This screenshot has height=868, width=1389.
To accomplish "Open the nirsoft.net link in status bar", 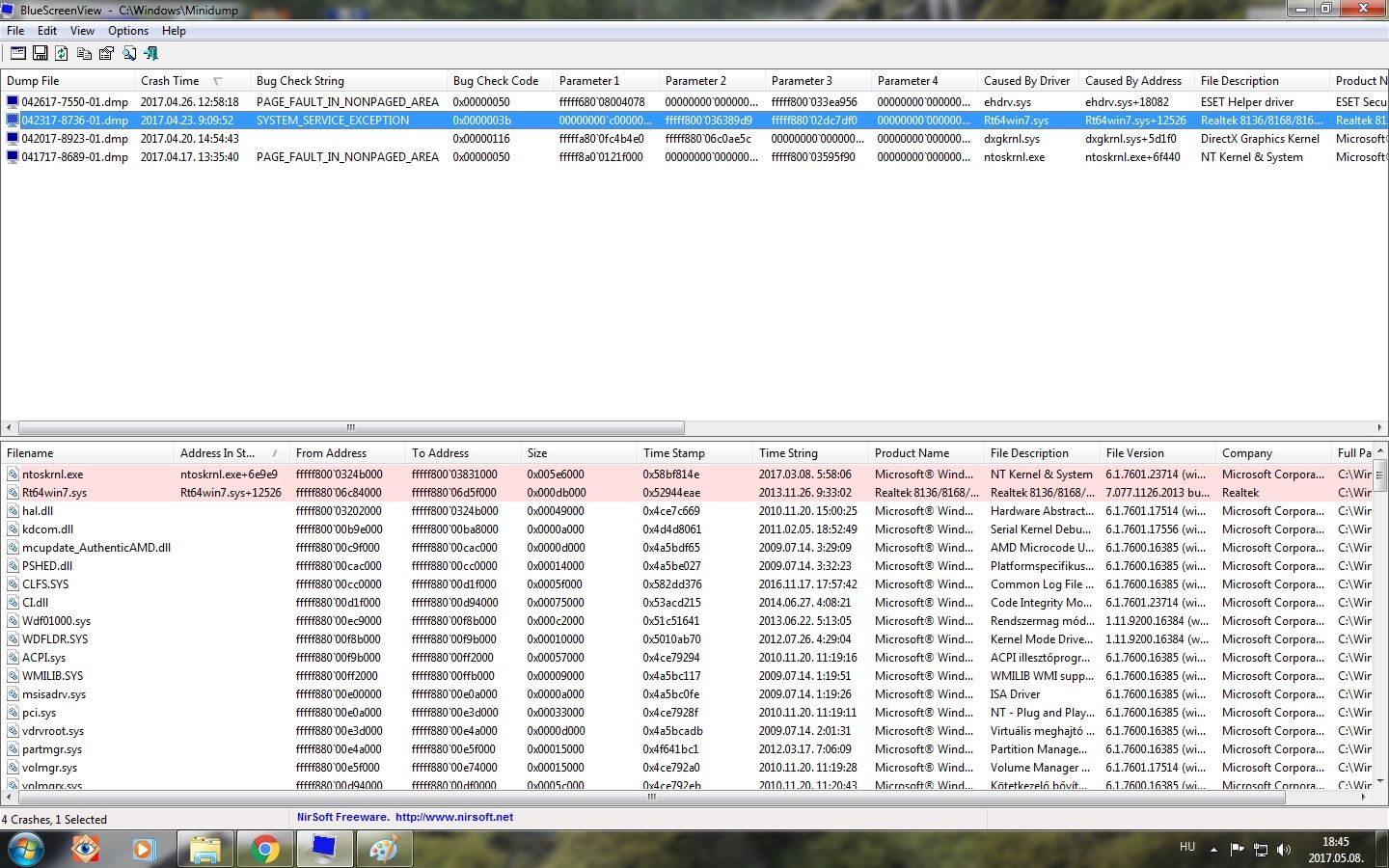I will (x=454, y=817).
